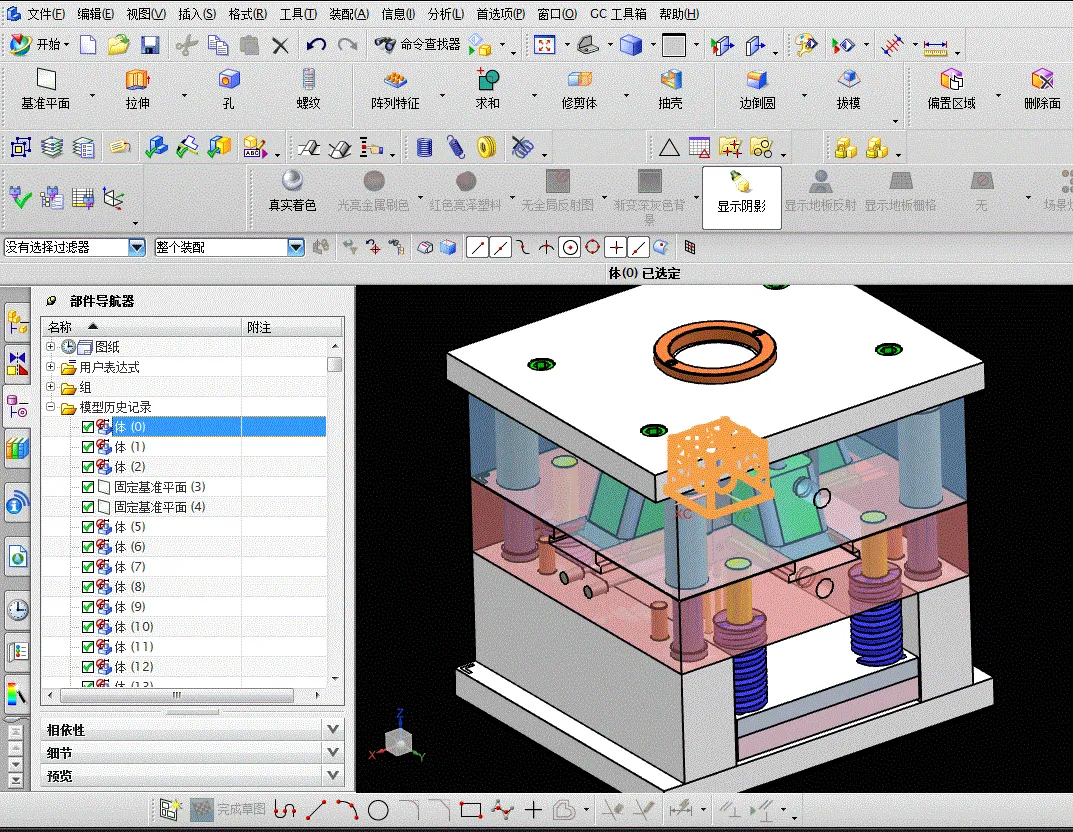Click the orange ring on the mold top
Screen dimensions: 1073x832
[x=714, y=354]
